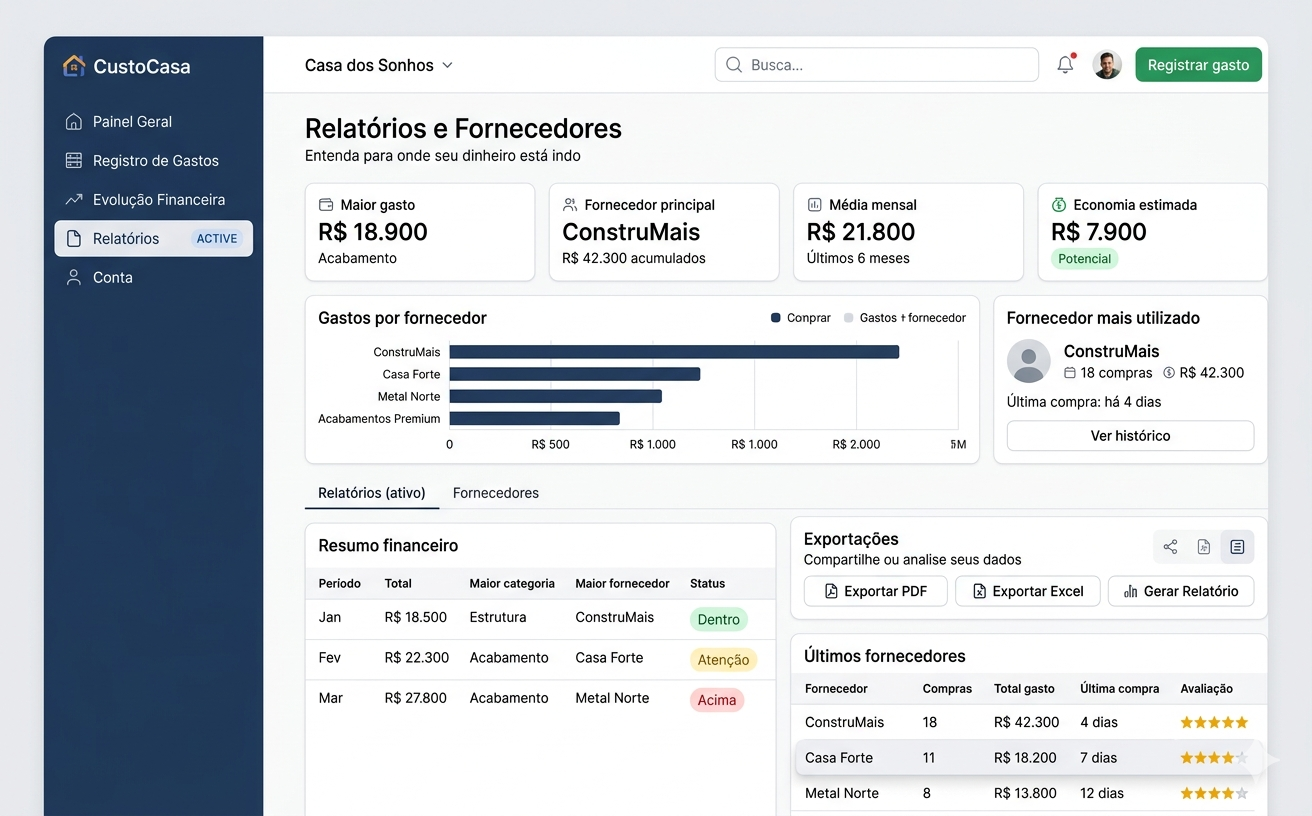Expand the Casa dos Sonhos project dropdown
1312x816 pixels.
(x=379, y=65)
